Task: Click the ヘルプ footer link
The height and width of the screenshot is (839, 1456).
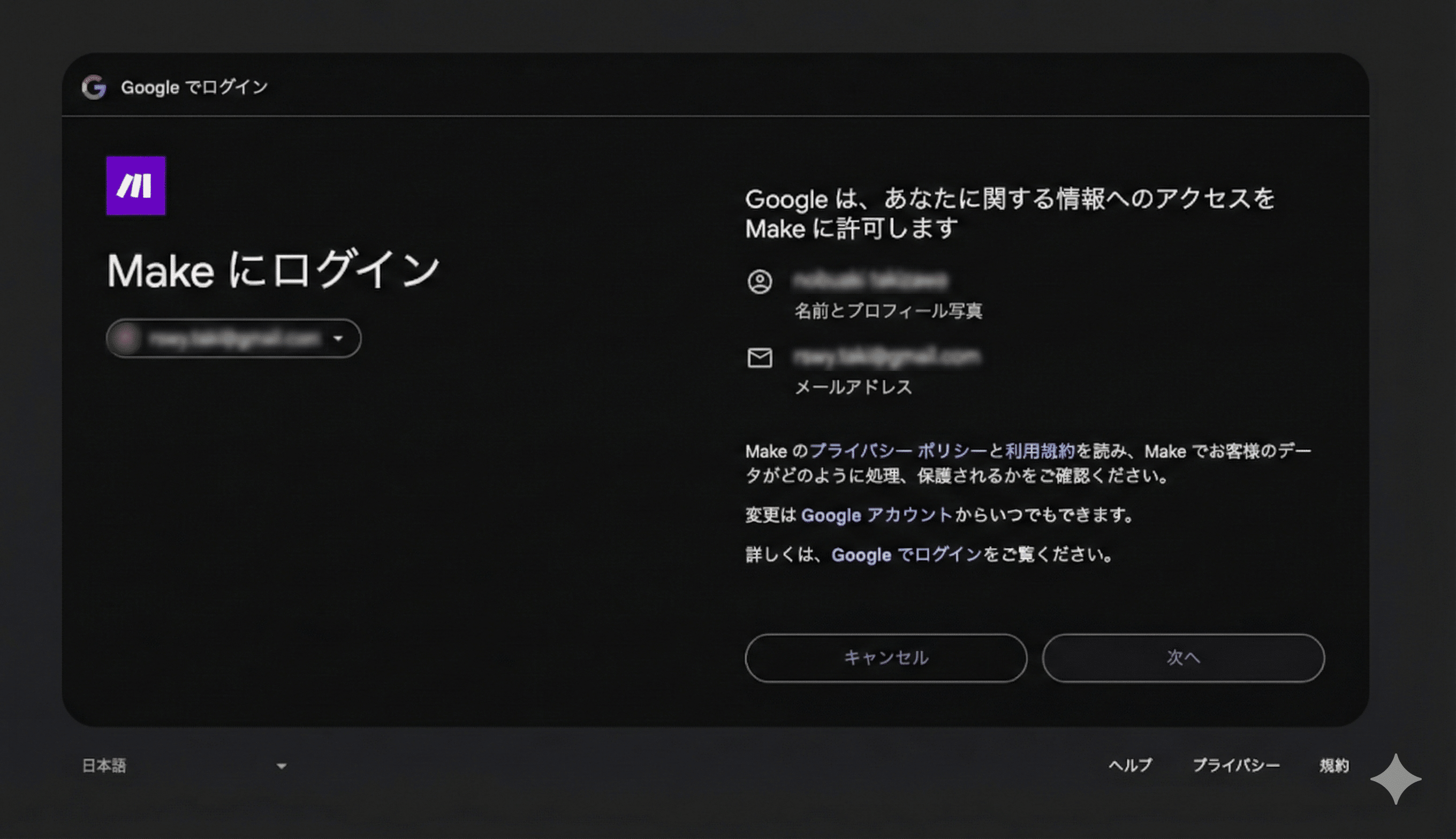Action: (1130, 765)
